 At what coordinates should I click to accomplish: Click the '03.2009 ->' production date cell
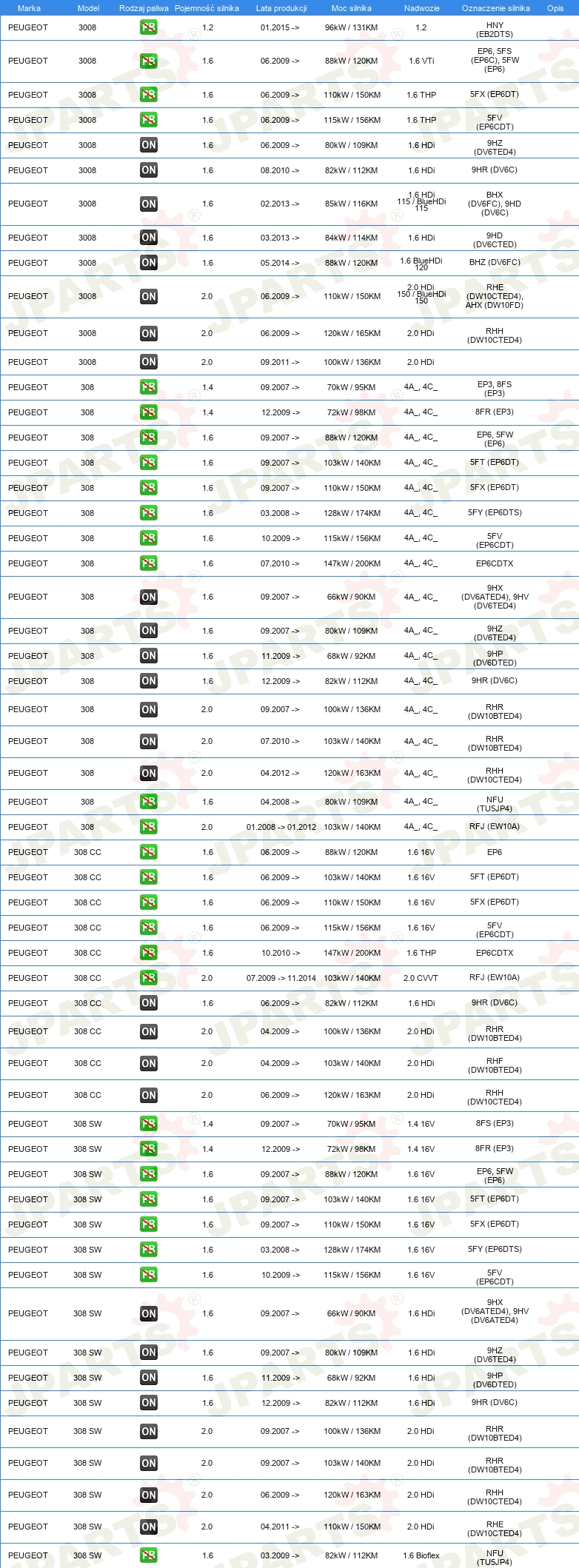pyautogui.click(x=280, y=1555)
